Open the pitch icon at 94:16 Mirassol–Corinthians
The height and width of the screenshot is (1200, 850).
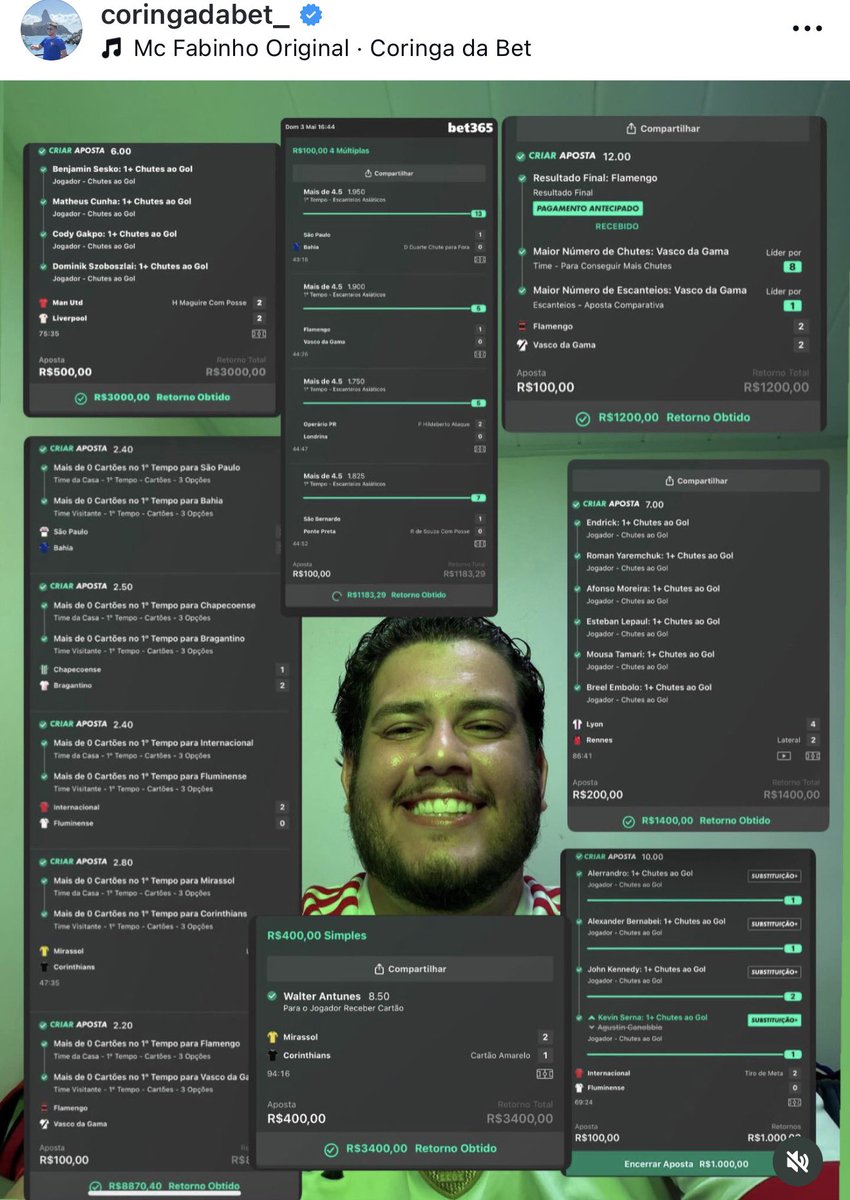pyautogui.click(x=545, y=1074)
